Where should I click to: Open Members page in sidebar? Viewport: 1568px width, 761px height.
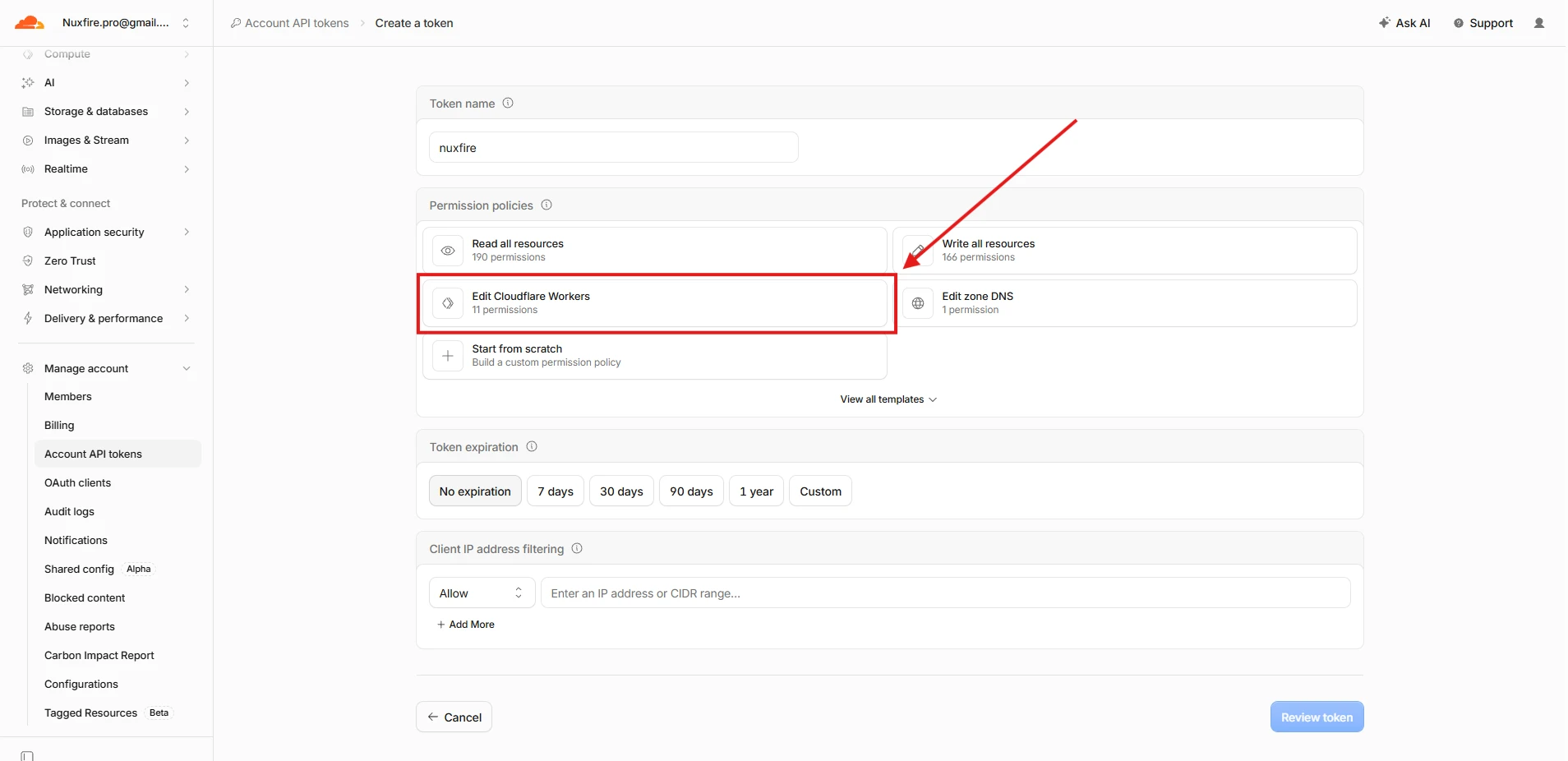pos(118,397)
